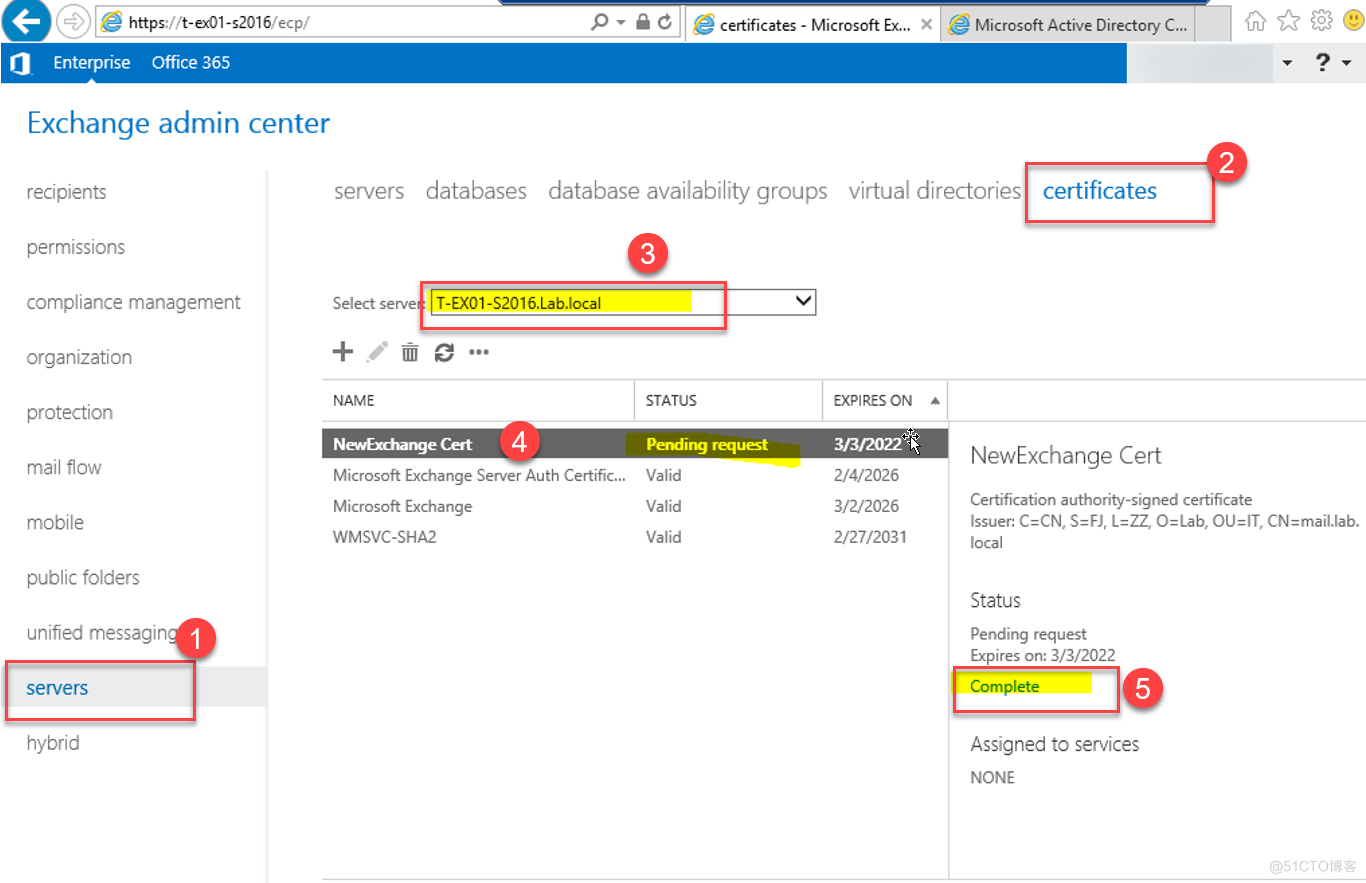Click the search magnifier in address bar
Screen dimensions: 1366x883
598,22
